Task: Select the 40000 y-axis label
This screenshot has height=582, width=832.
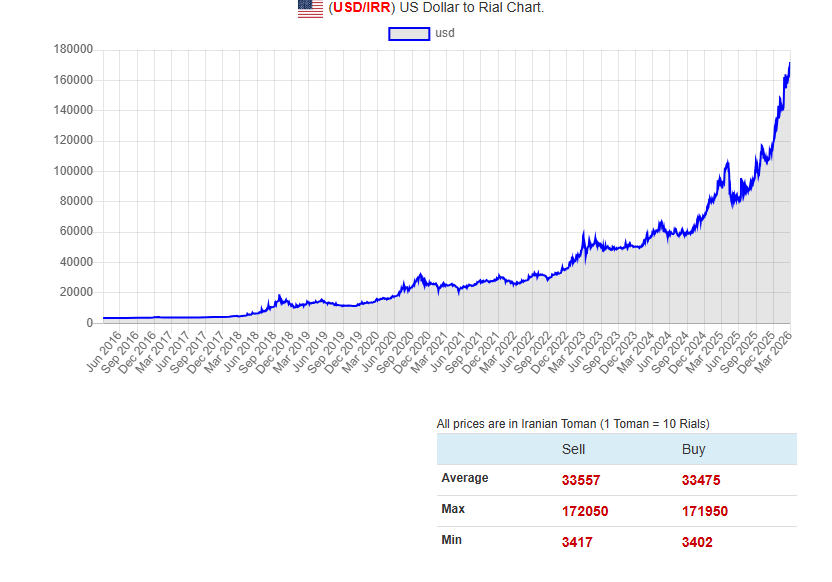Action: (76, 262)
